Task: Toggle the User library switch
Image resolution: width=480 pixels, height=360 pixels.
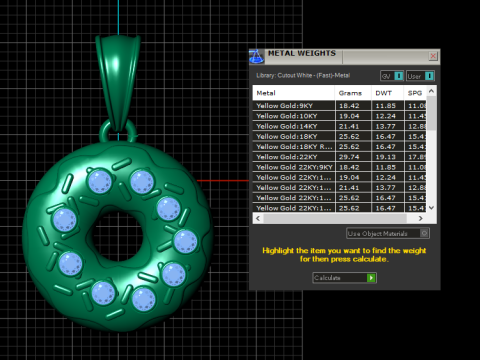Action: click(420, 76)
